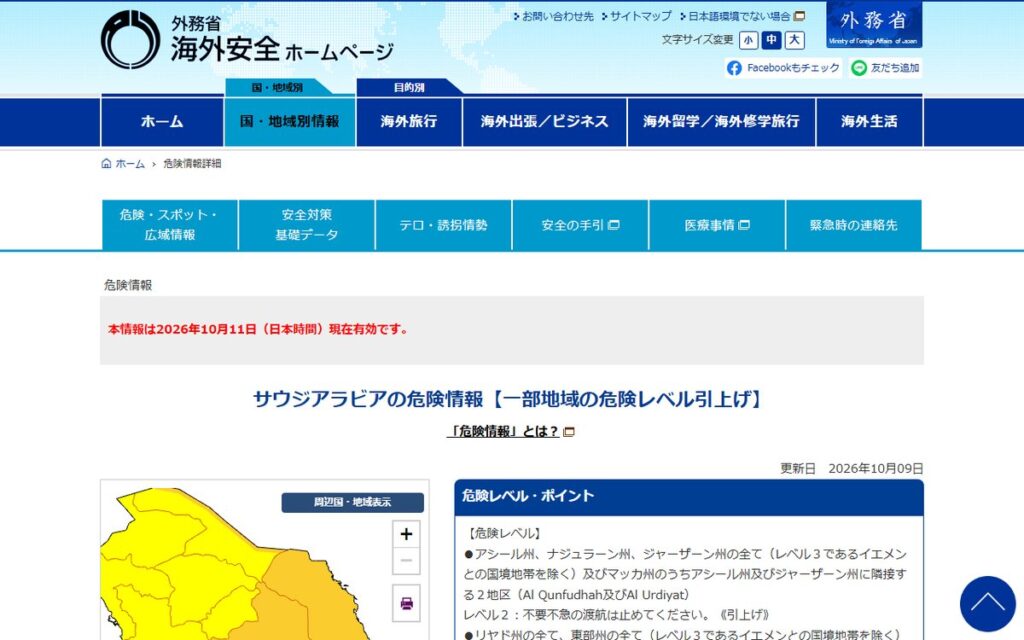Open 医療事情 tab

point(717,225)
